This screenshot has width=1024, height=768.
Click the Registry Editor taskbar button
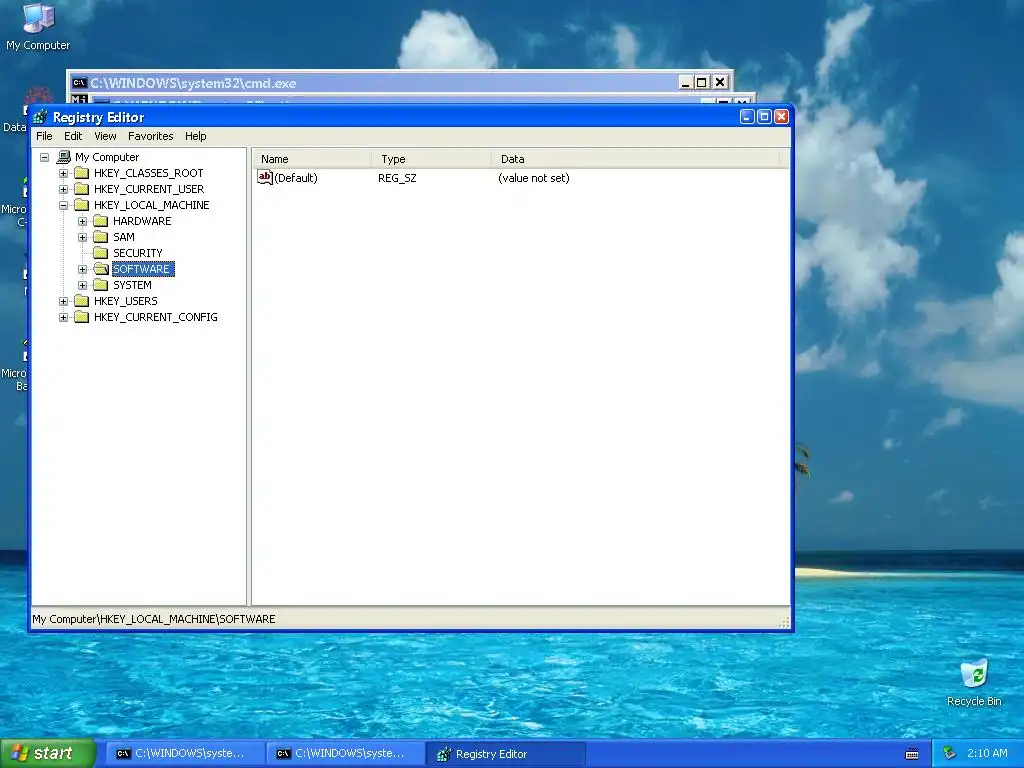click(x=506, y=754)
